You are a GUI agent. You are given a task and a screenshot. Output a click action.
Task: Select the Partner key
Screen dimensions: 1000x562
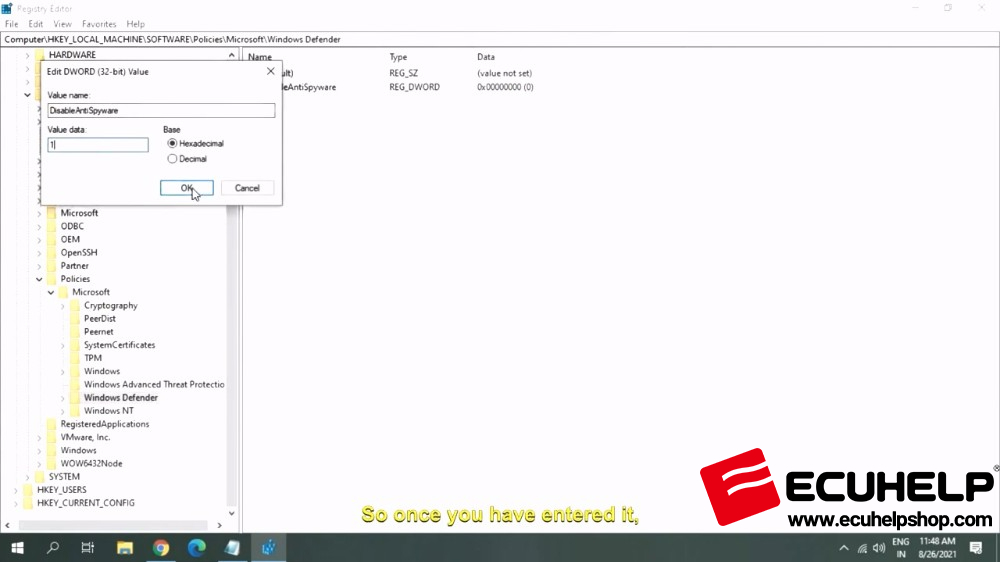tap(75, 266)
